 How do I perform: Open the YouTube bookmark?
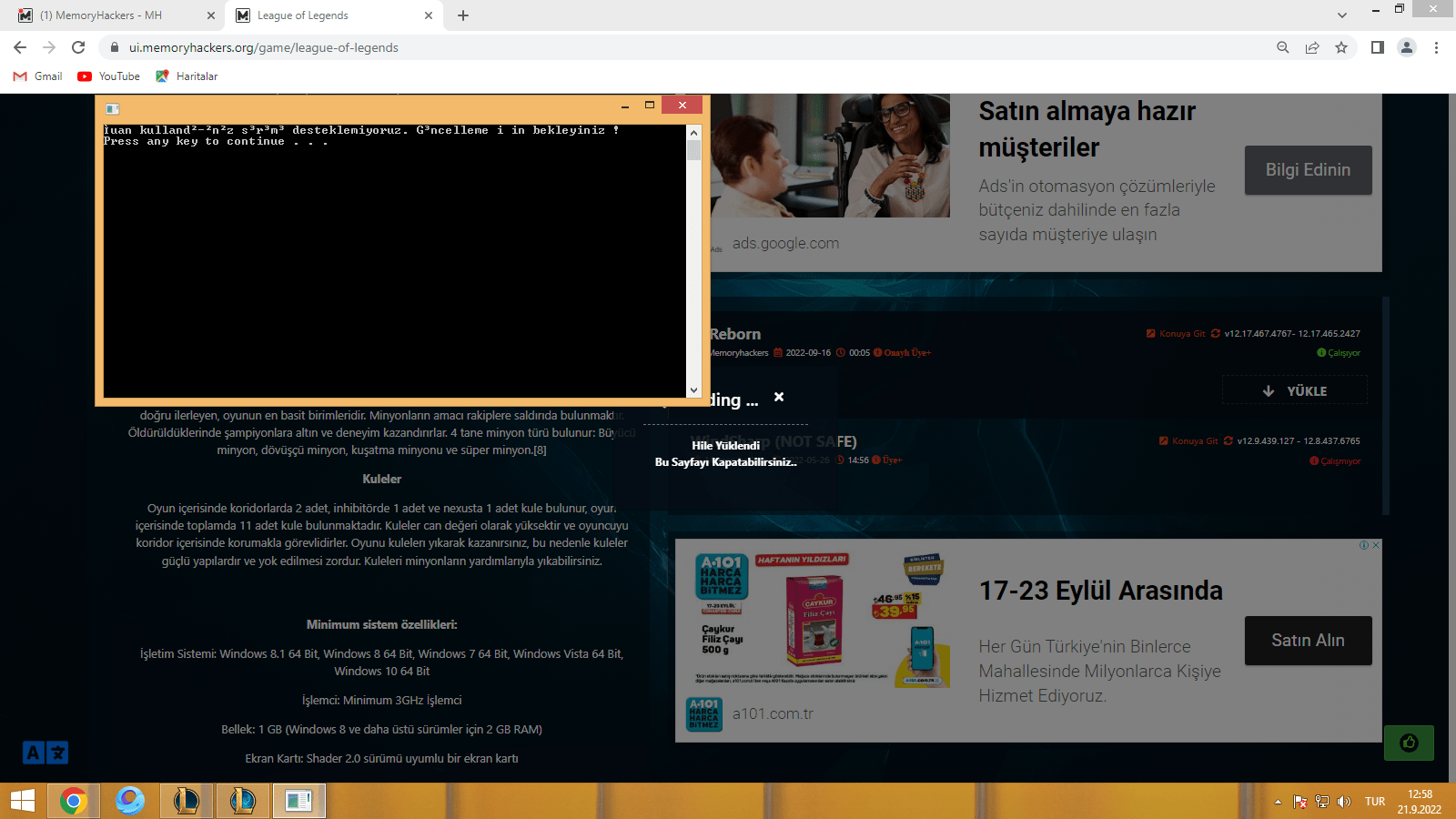click(x=109, y=76)
